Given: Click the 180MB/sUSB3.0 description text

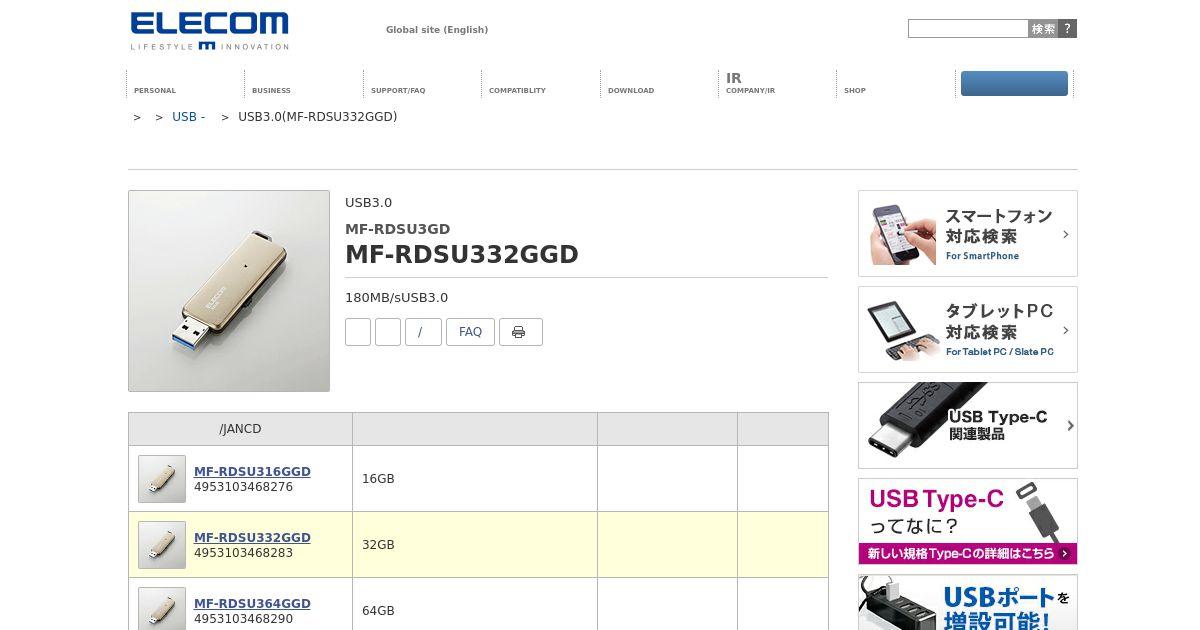Looking at the screenshot, I should click(397, 298).
